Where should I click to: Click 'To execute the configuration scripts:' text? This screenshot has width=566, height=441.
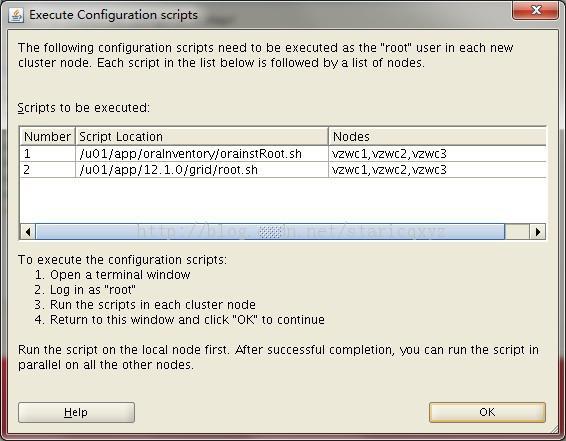tap(122, 259)
